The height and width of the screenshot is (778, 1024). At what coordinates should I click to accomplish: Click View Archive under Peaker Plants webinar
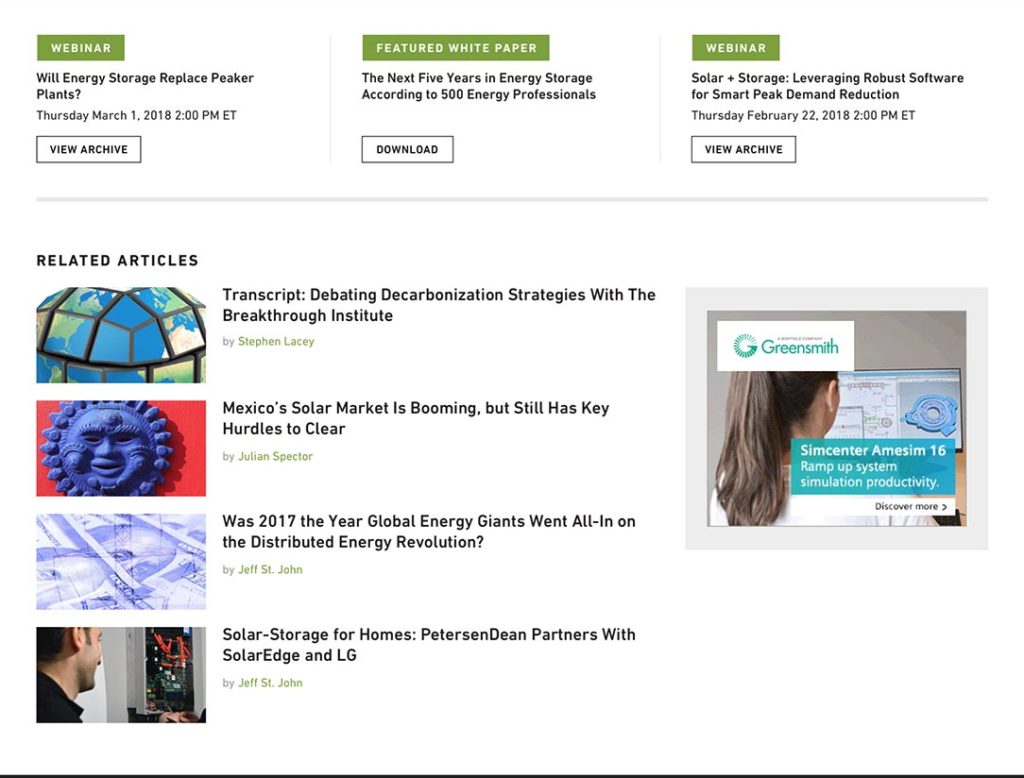[x=88, y=149]
